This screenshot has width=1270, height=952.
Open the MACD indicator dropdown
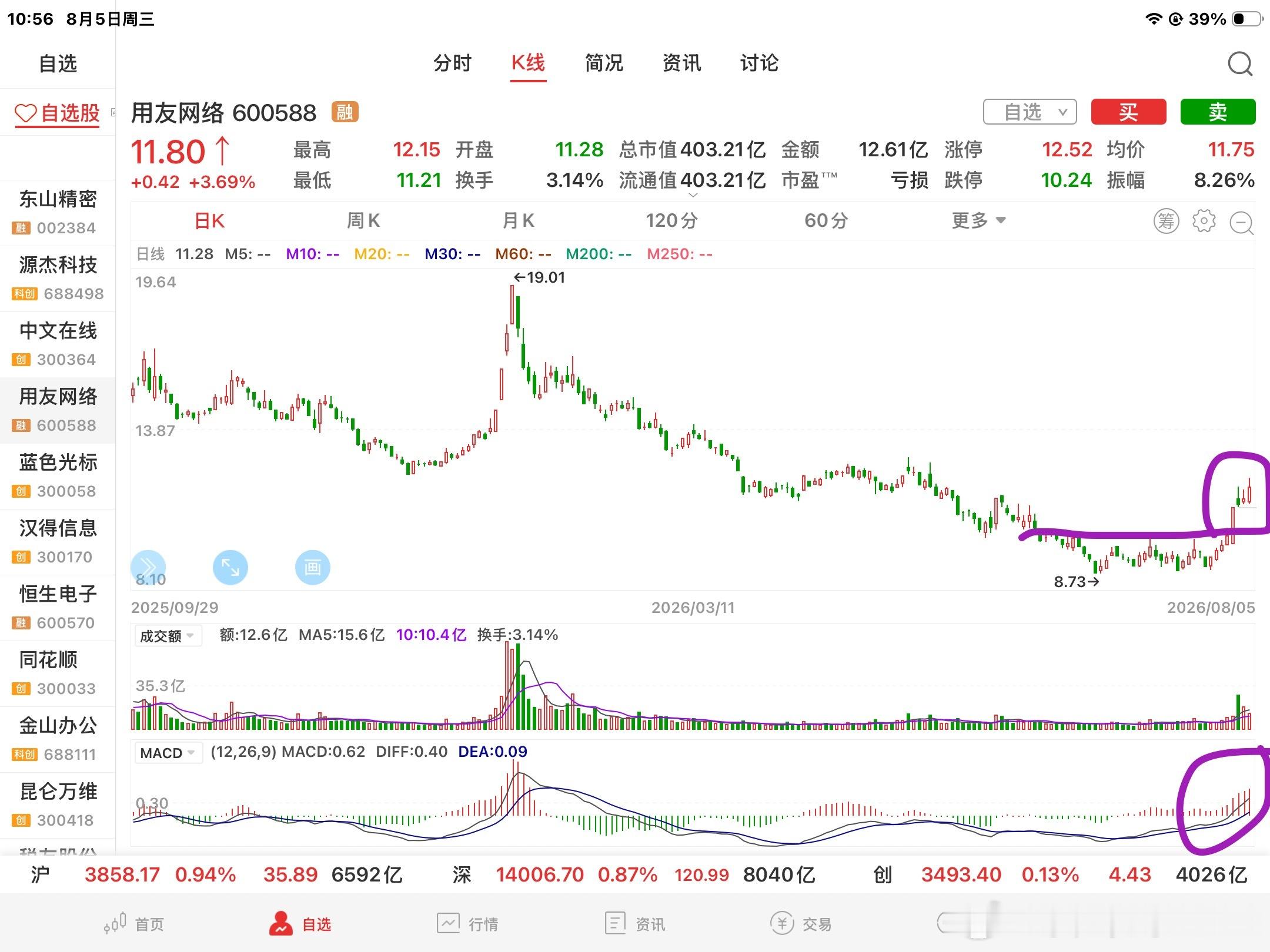coord(168,753)
